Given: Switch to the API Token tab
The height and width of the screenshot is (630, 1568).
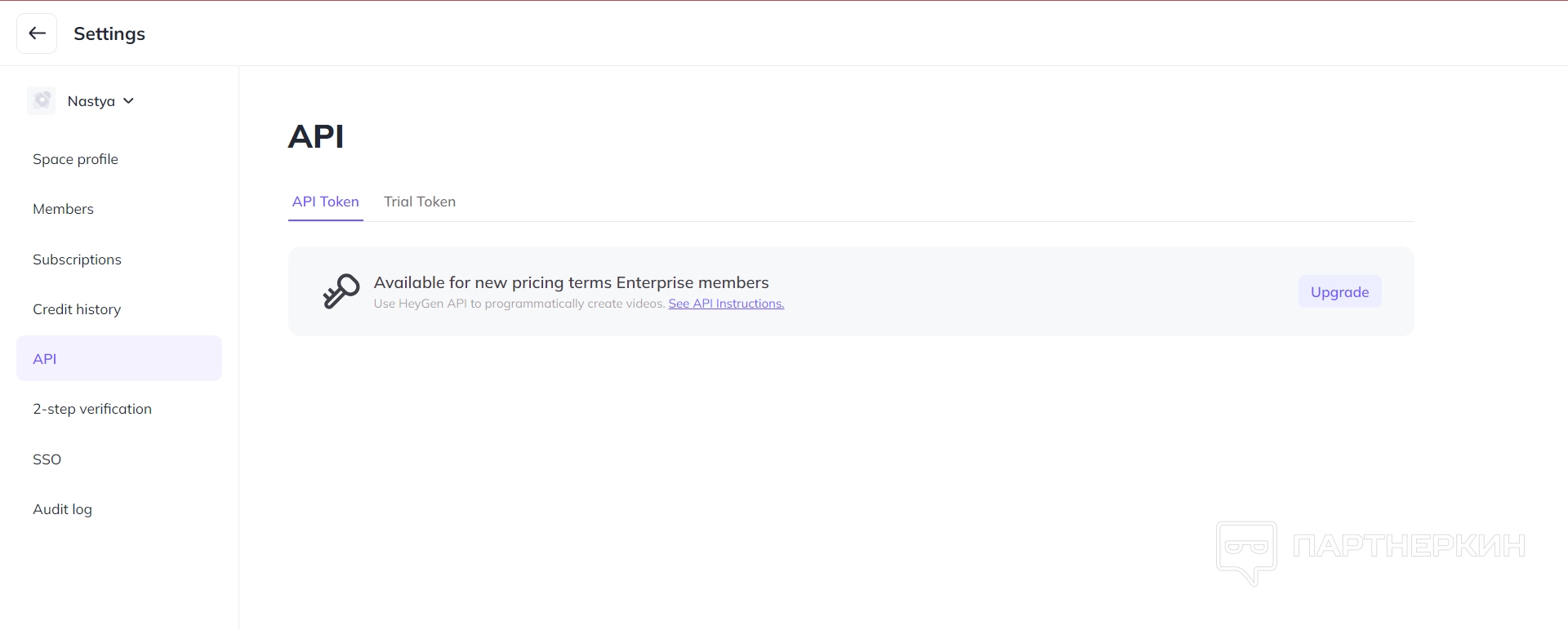Looking at the screenshot, I should tap(325, 202).
